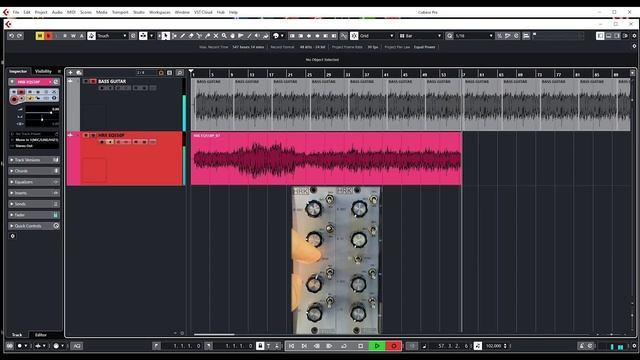Toggle global Read automation R button
This screenshot has width=640, height=360.
click(x=65, y=36)
